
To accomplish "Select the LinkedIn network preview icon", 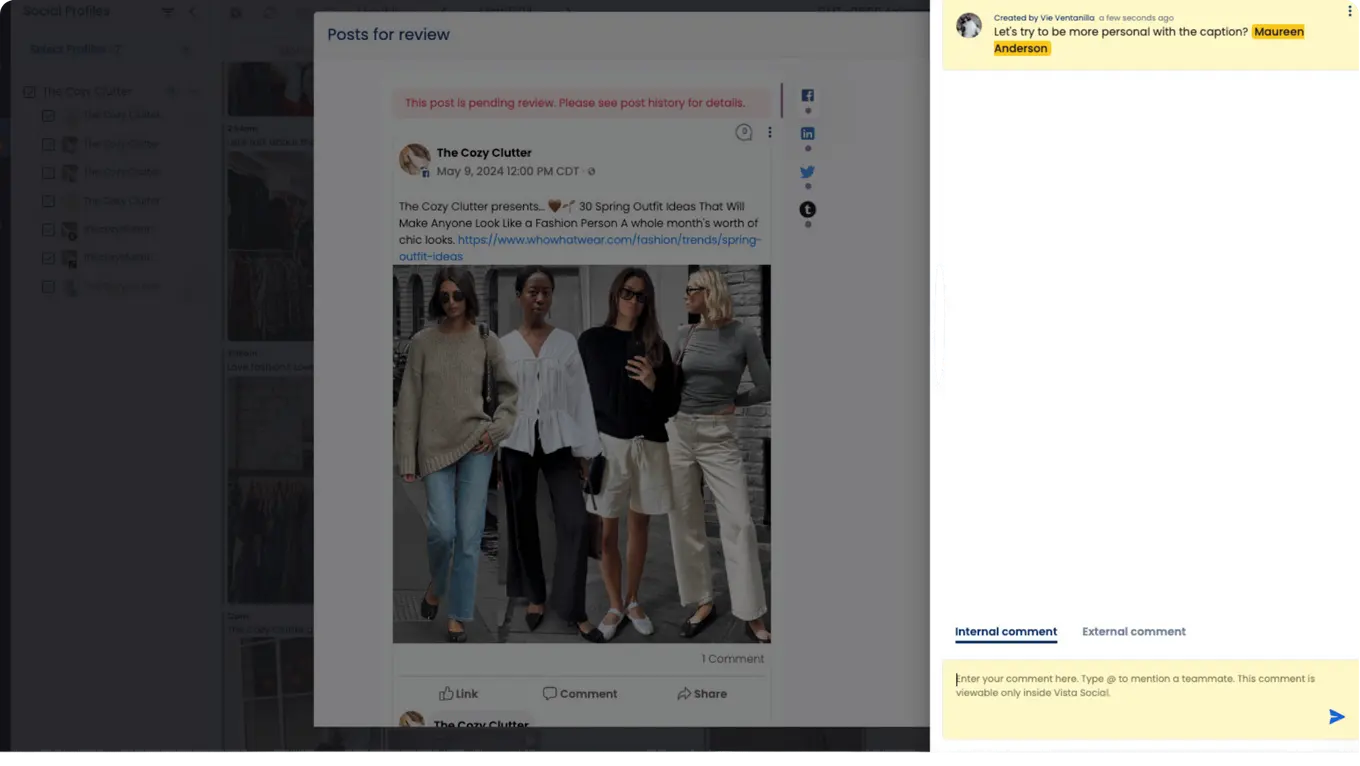I will tap(807, 134).
